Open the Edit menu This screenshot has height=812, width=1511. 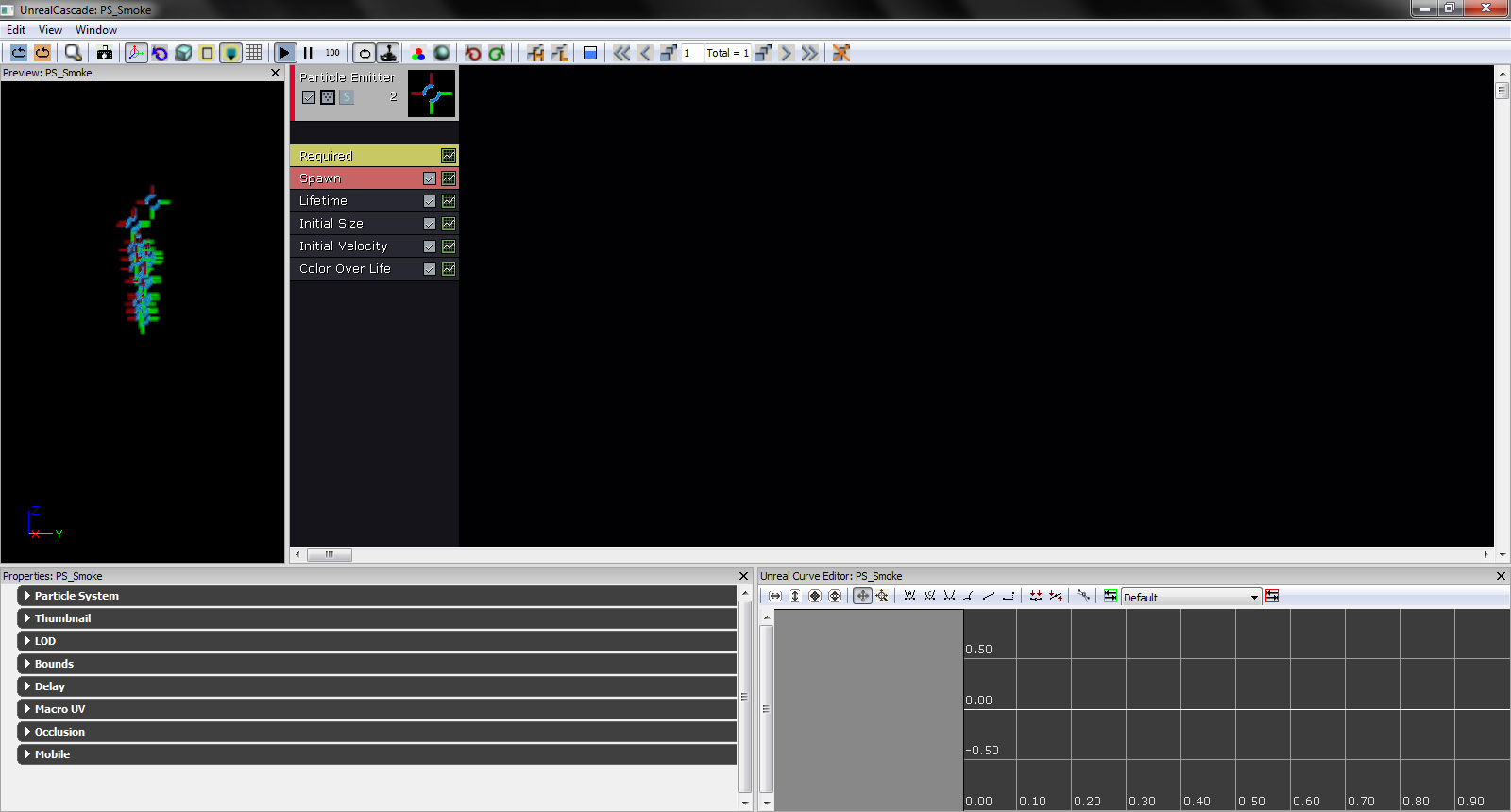16,30
